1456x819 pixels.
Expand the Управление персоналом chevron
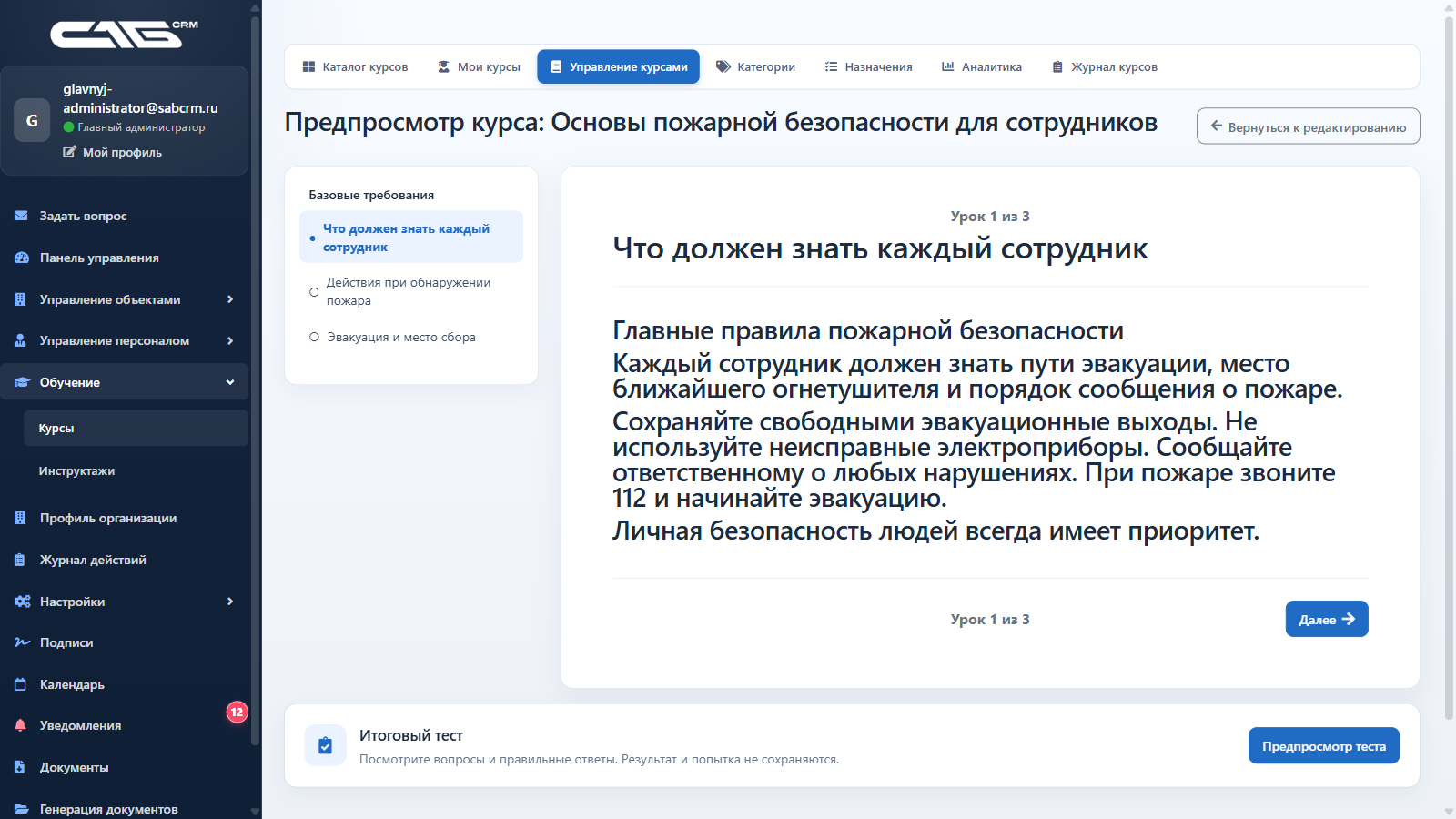click(x=230, y=340)
